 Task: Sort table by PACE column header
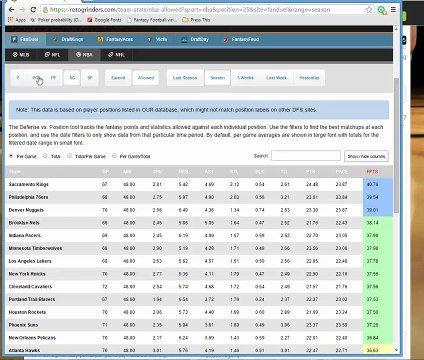(x=341, y=172)
